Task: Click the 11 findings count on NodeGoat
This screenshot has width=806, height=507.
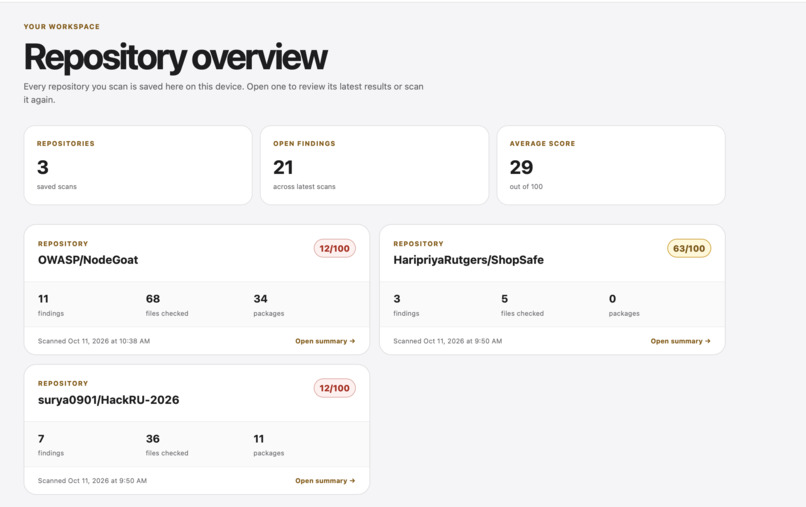Action: (43, 299)
